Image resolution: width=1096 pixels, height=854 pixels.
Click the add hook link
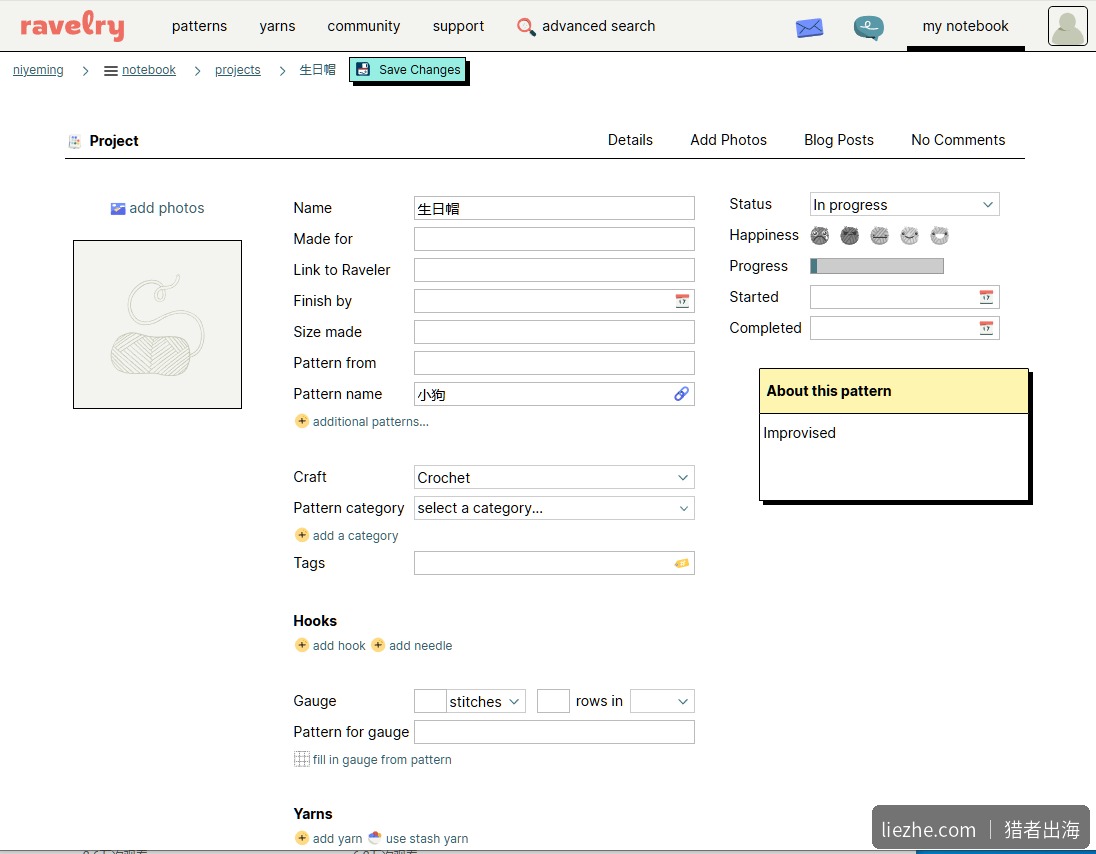(x=339, y=646)
